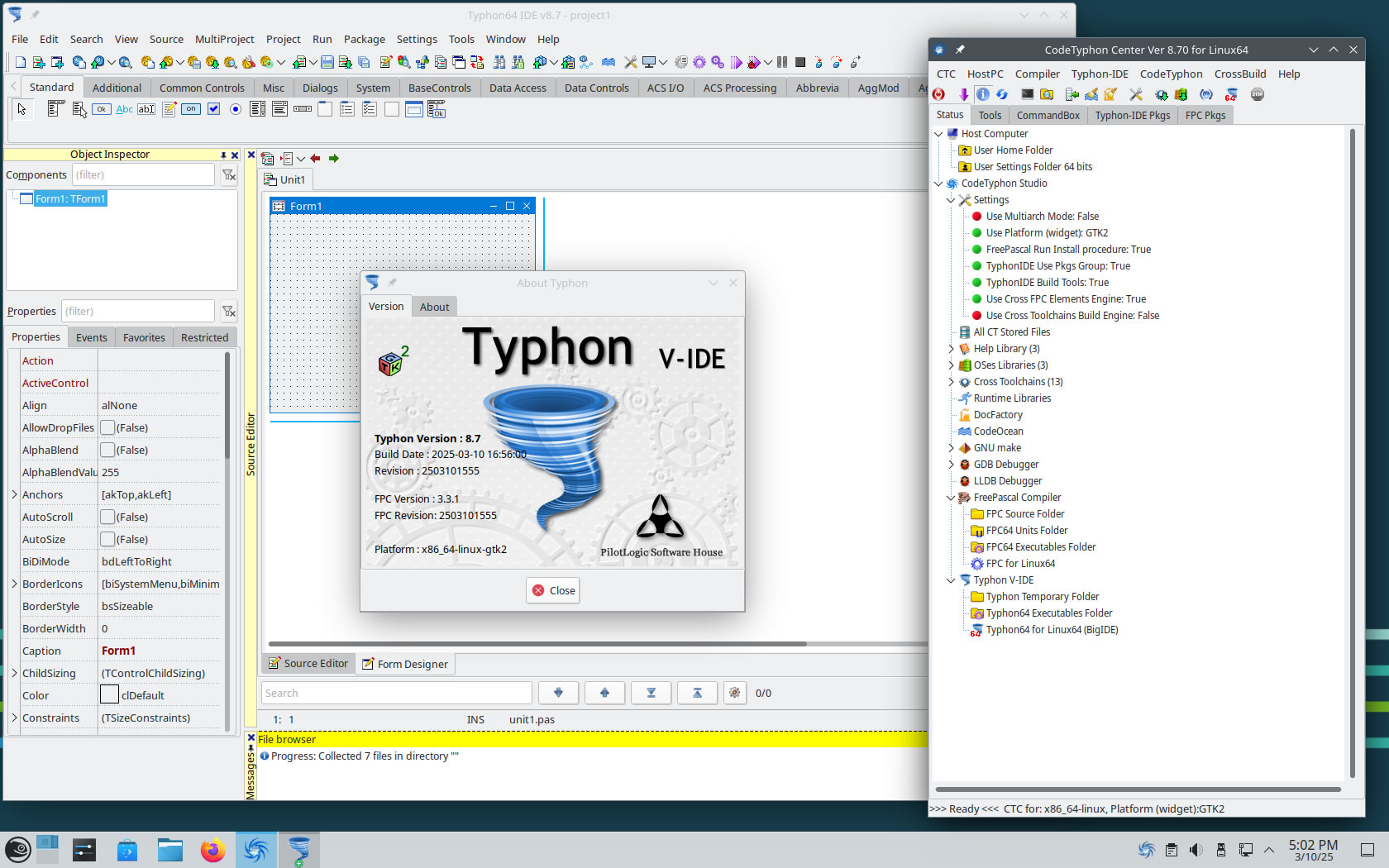
Task: Click the search next down-arrow button
Action: tap(558, 693)
